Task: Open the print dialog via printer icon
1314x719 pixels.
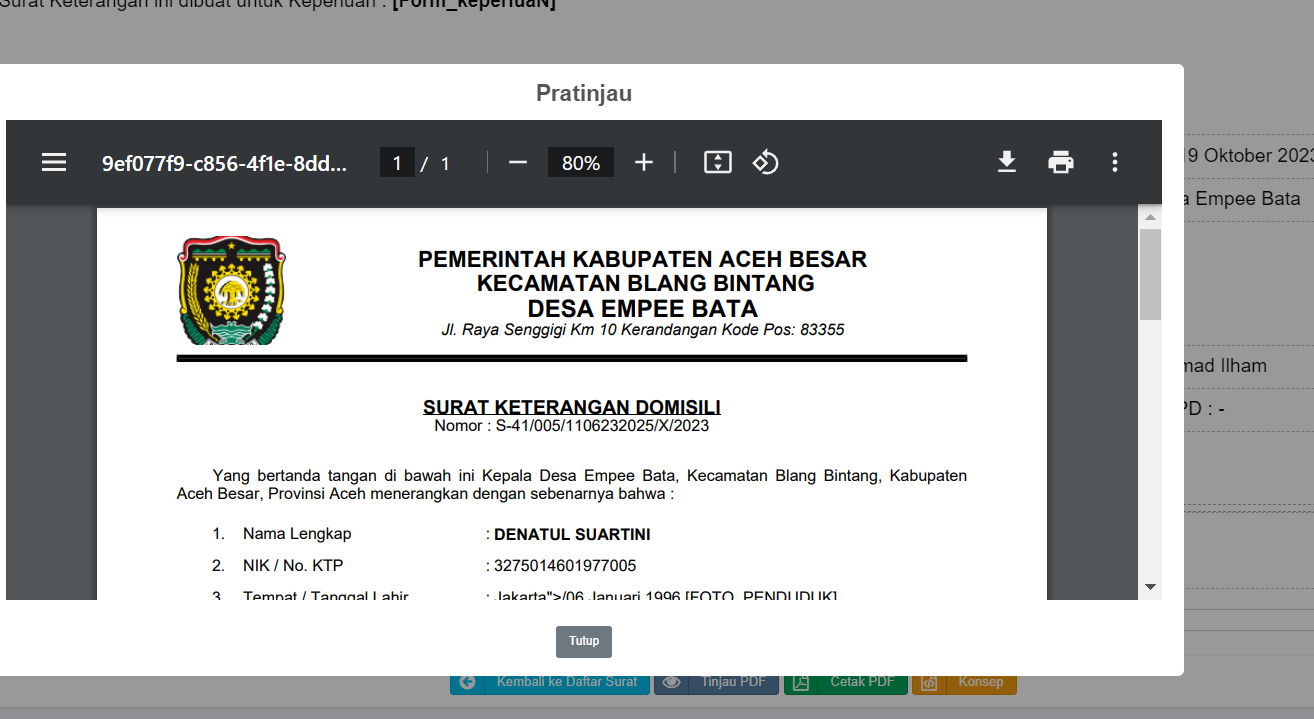Action: tap(1061, 162)
